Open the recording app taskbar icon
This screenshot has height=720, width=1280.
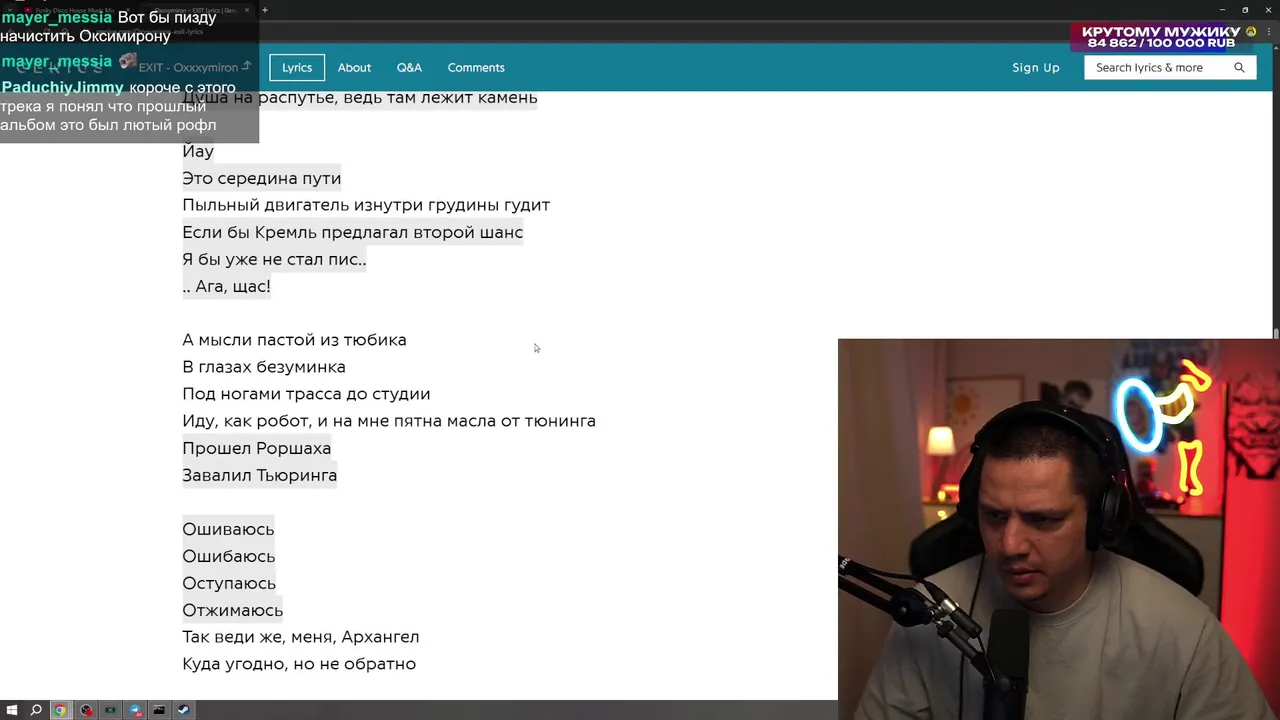point(86,710)
